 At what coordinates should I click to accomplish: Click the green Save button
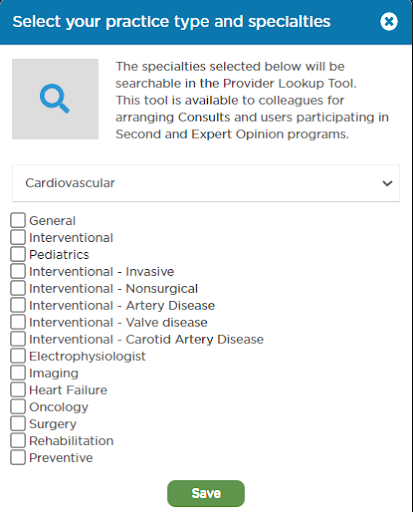pyautogui.click(x=206, y=493)
